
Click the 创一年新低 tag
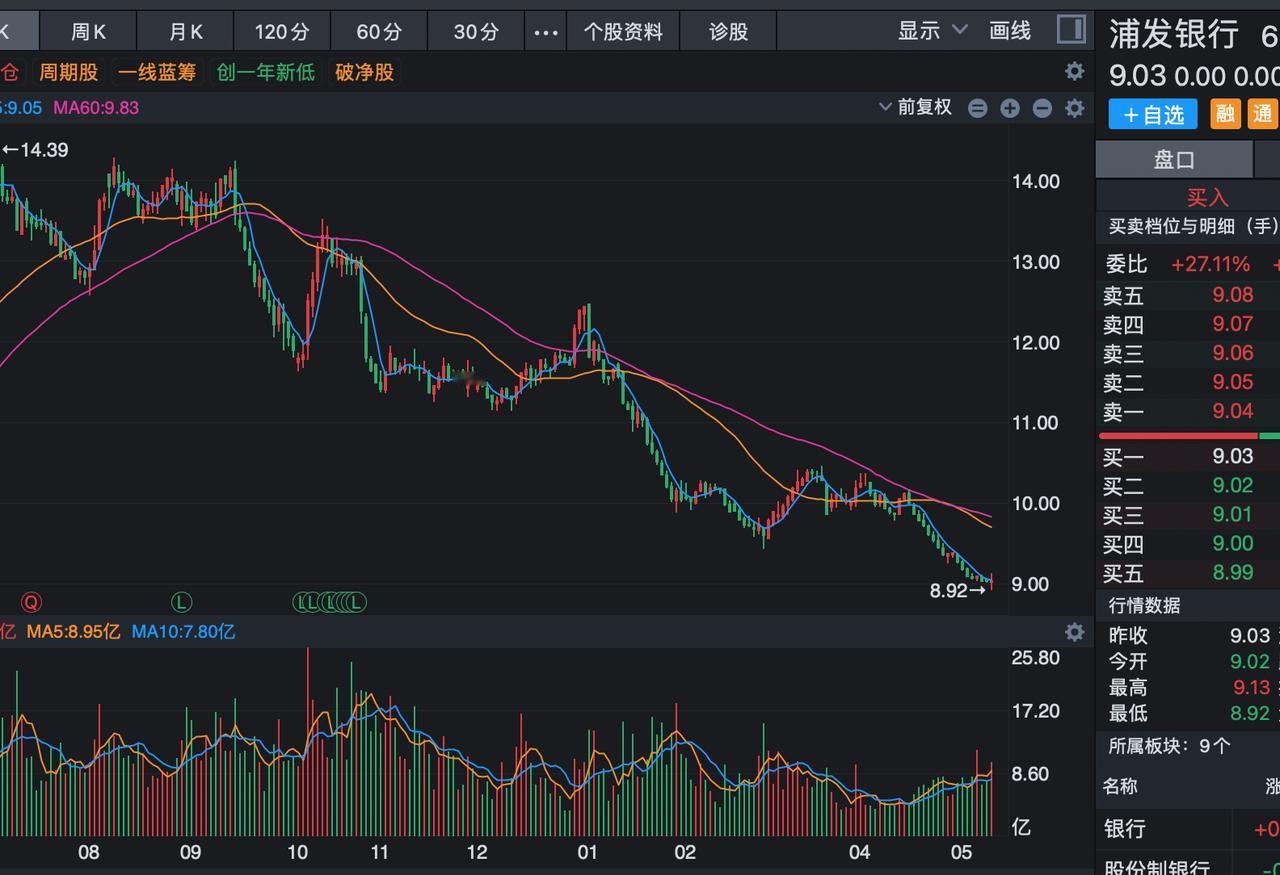(266, 72)
